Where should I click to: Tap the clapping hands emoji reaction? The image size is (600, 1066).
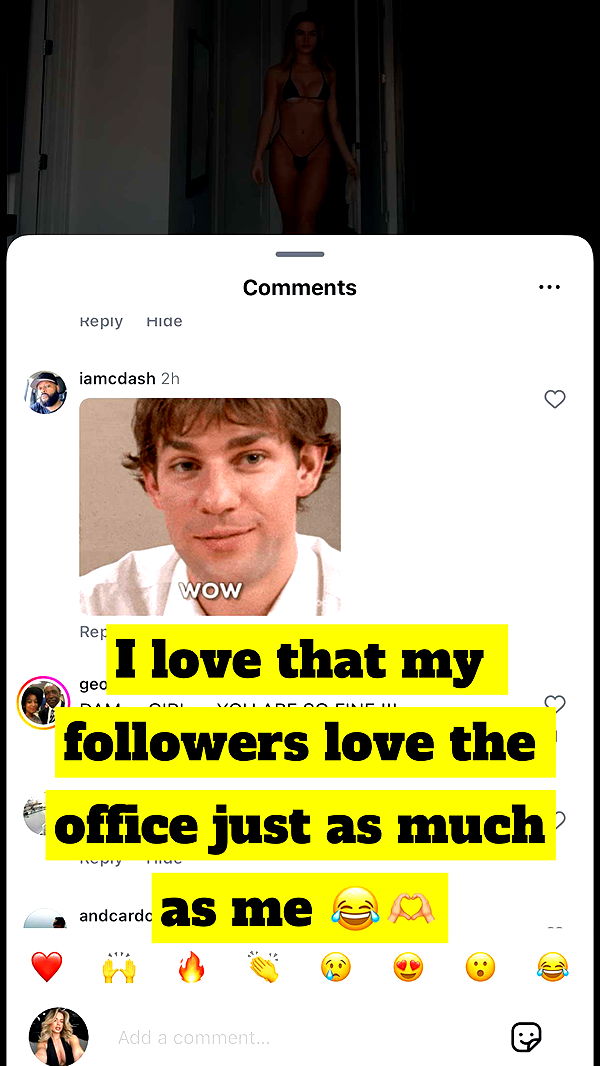pos(264,967)
